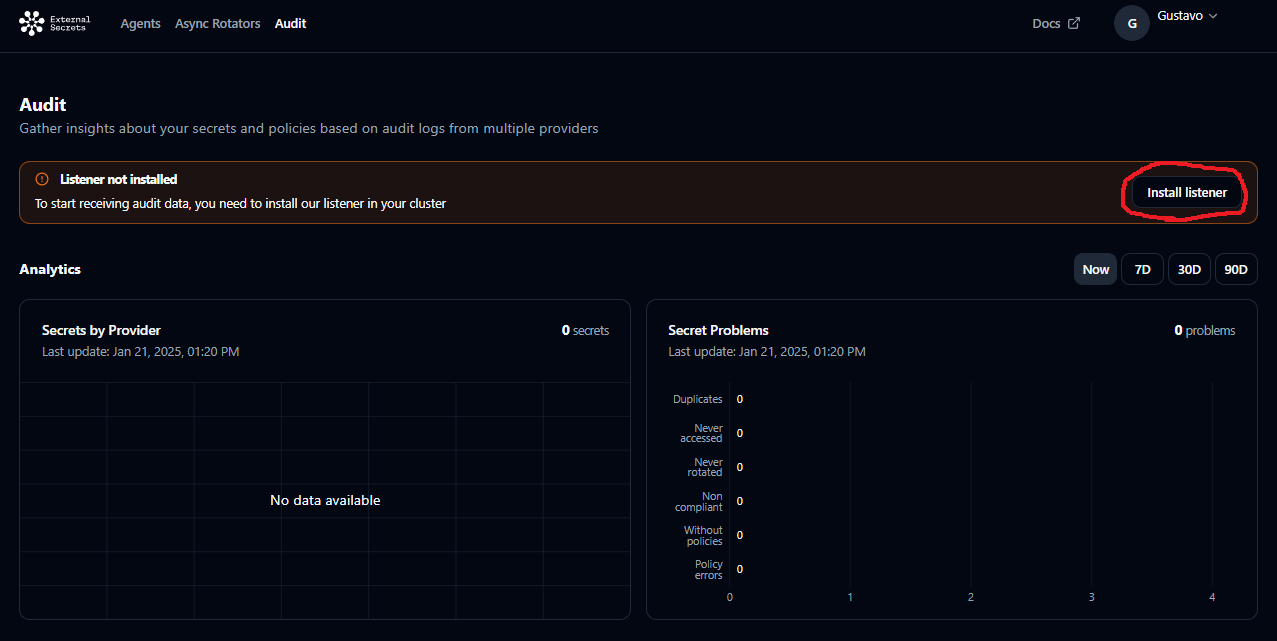The width and height of the screenshot is (1277, 641).
Task: Click Gustavo's avatar circle
Action: 1131,22
